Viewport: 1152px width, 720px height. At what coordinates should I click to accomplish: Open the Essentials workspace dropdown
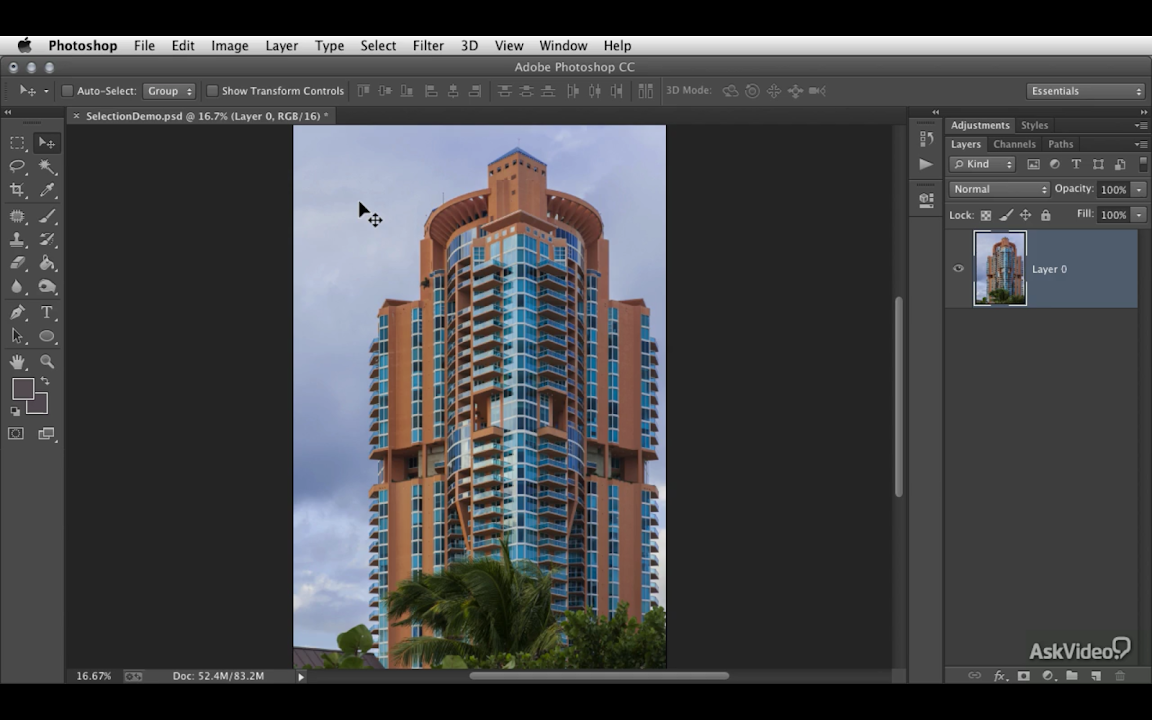(1085, 91)
